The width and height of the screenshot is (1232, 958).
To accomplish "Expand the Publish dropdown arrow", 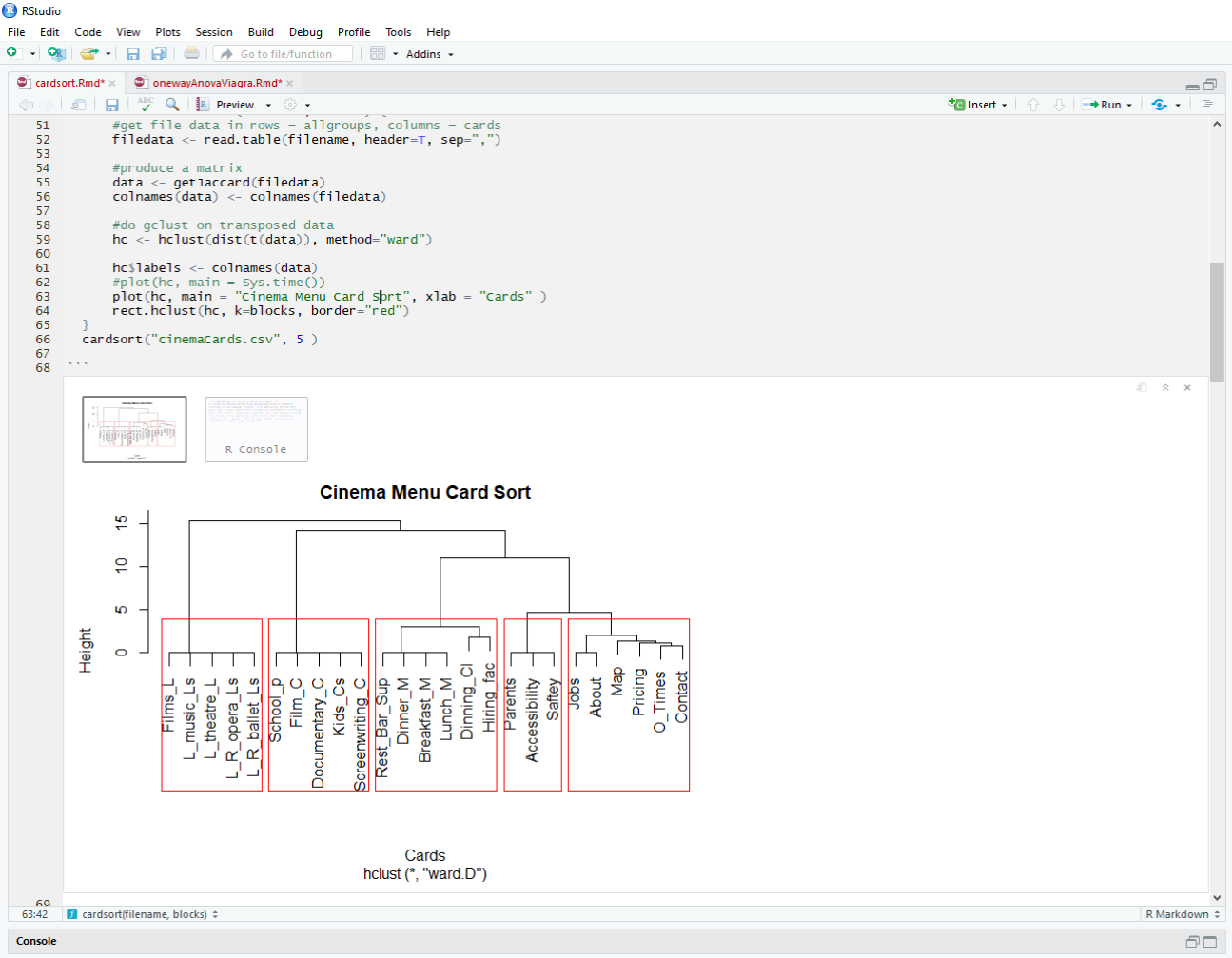I will 1178,105.
